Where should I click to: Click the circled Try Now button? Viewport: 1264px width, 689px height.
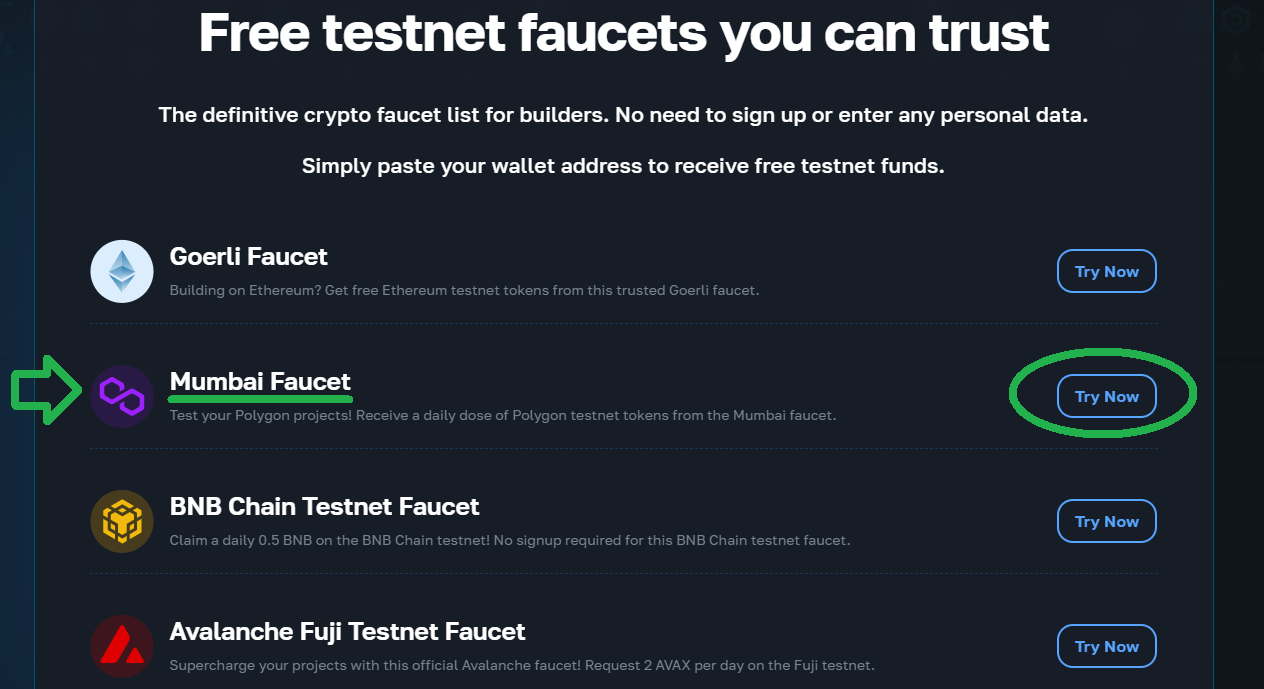tap(1106, 396)
